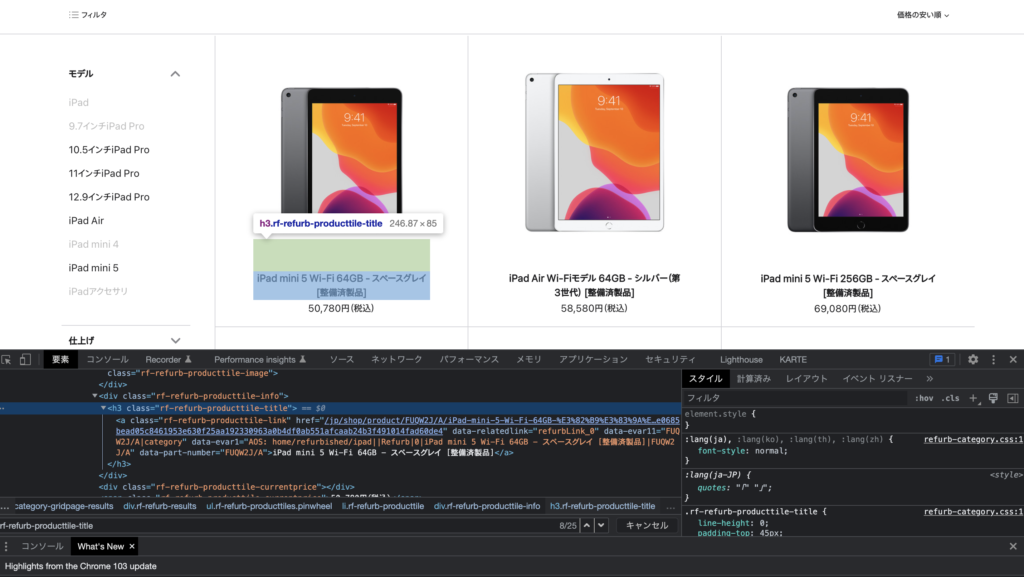Collapse the h3 rf-refurb-producttile-title node
Screen dimensions: 1024x577
point(103,408)
